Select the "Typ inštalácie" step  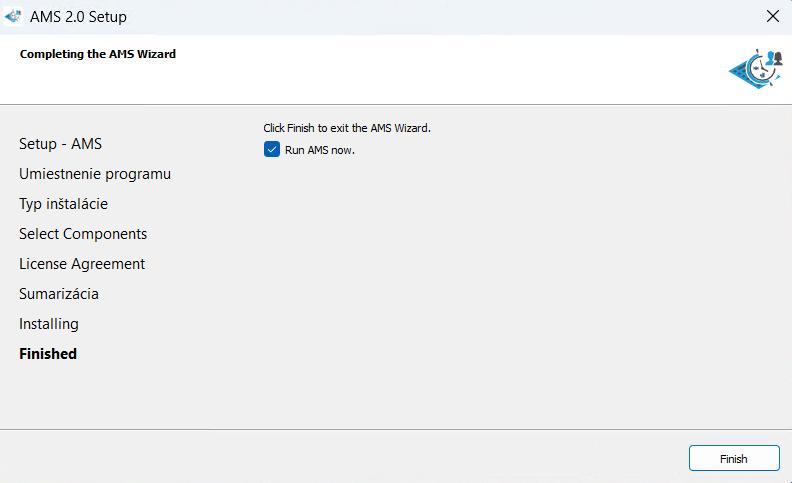[x=63, y=204]
